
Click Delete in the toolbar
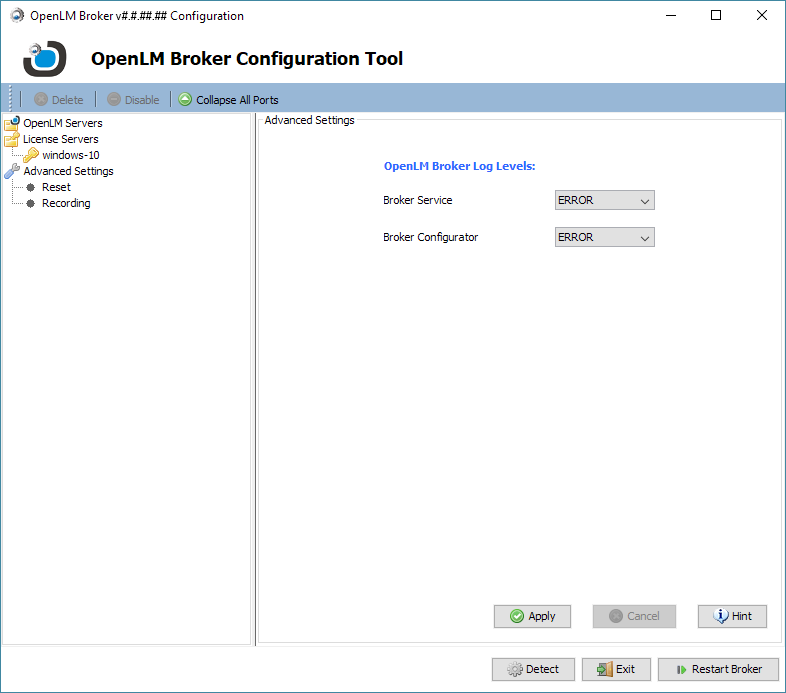point(58,100)
